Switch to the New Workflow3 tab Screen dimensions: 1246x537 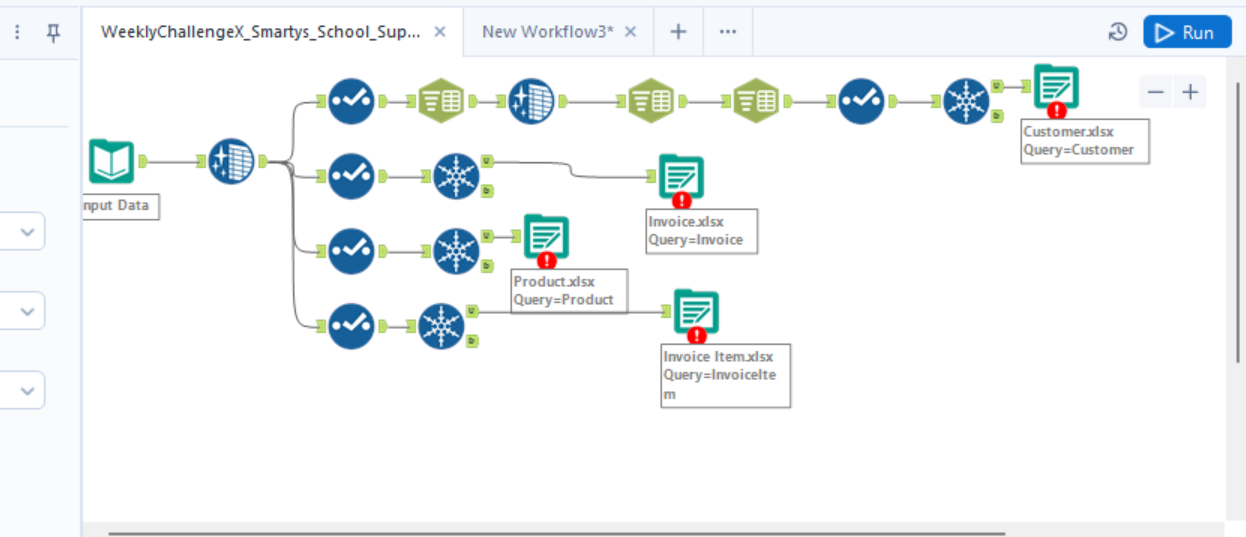546,32
